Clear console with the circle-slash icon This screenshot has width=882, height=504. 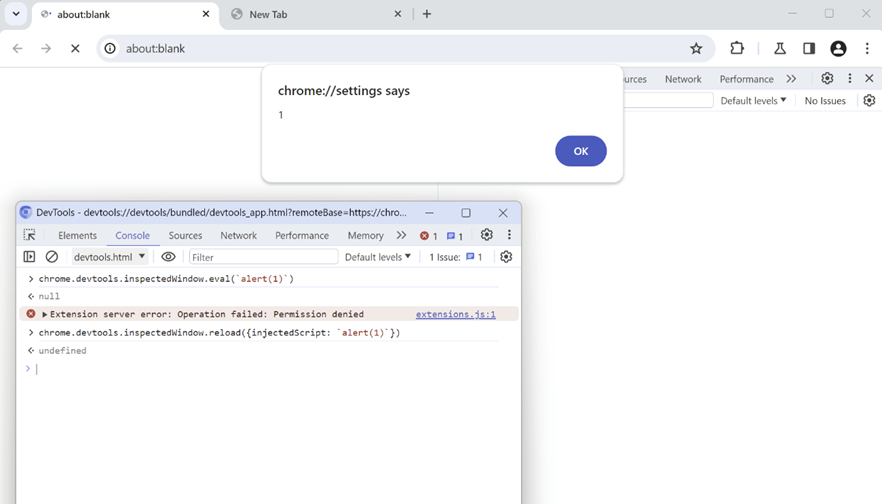point(52,257)
